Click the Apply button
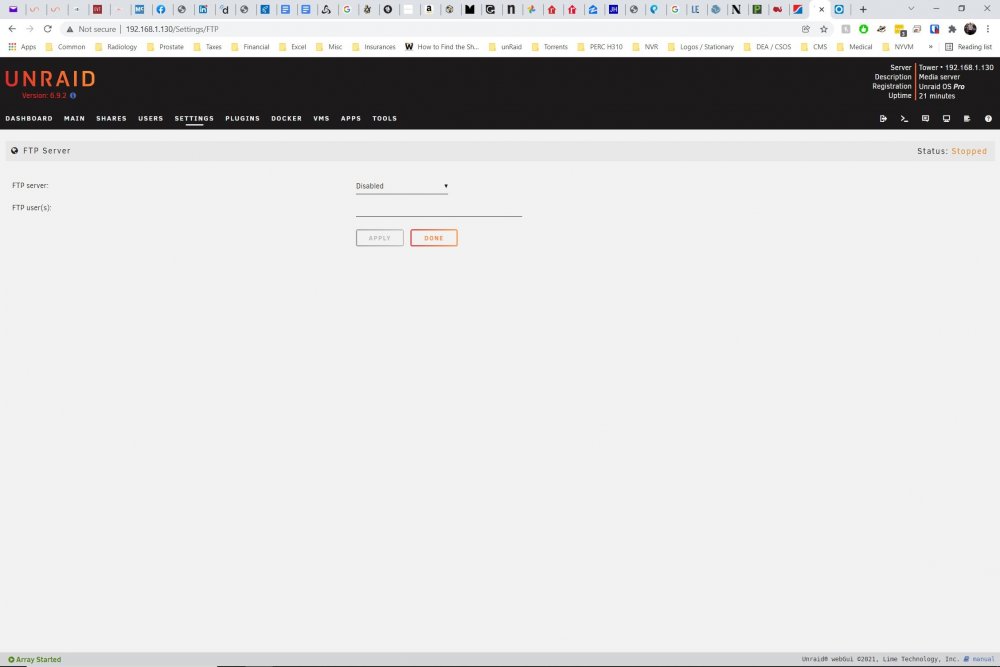The height and width of the screenshot is (667, 1000). pyautogui.click(x=379, y=238)
